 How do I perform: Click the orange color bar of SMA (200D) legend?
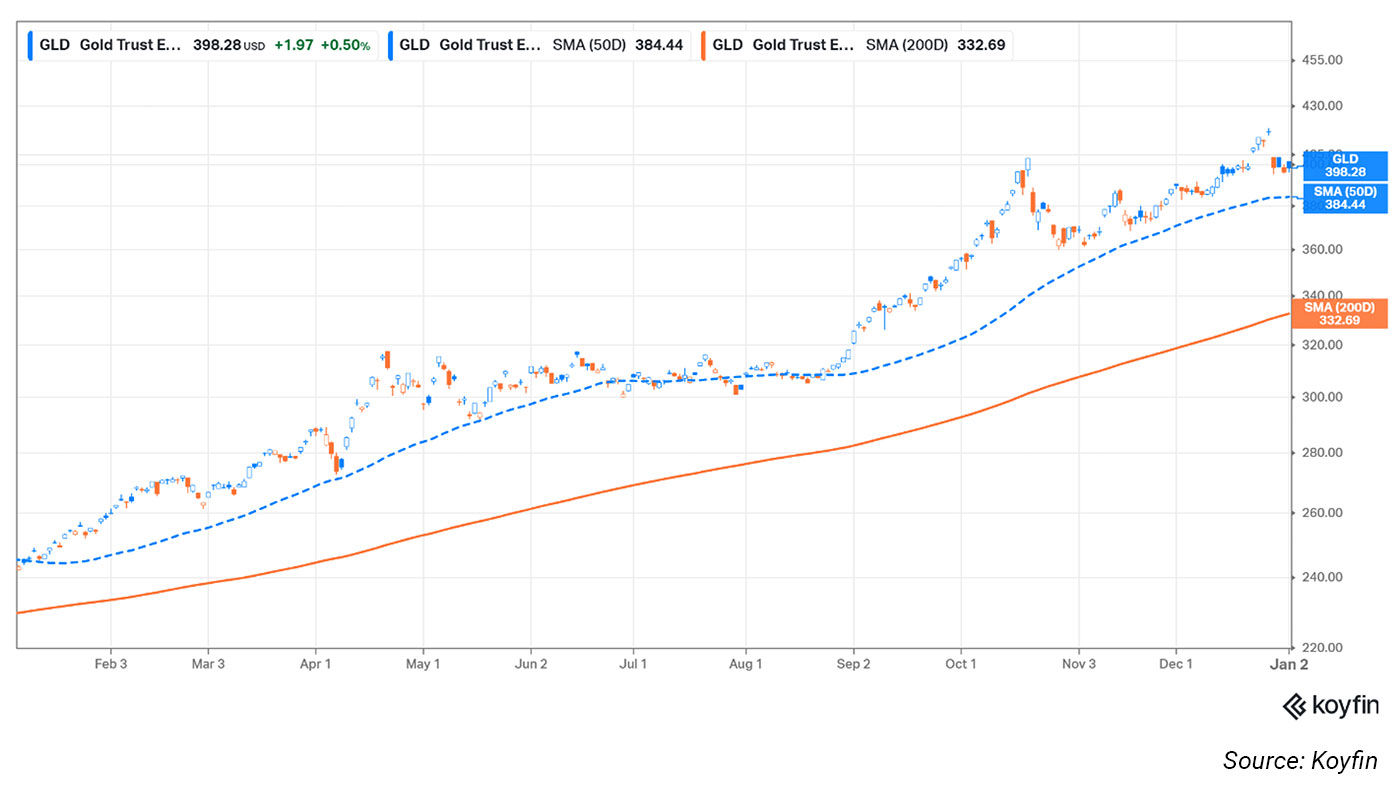pyautogui.click(x=705, y=45)
